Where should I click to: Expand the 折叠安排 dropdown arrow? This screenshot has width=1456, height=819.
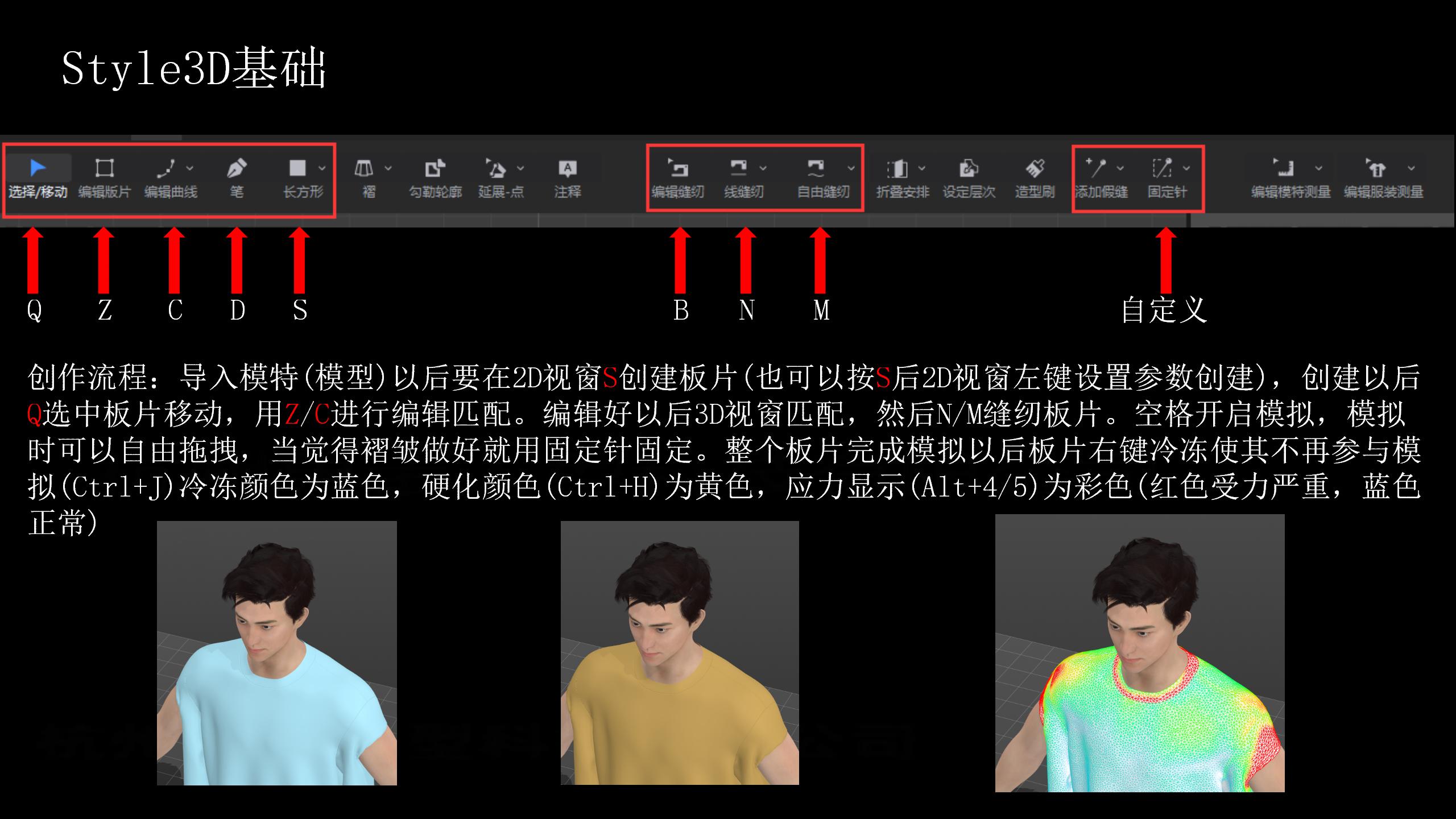(922, 168)
